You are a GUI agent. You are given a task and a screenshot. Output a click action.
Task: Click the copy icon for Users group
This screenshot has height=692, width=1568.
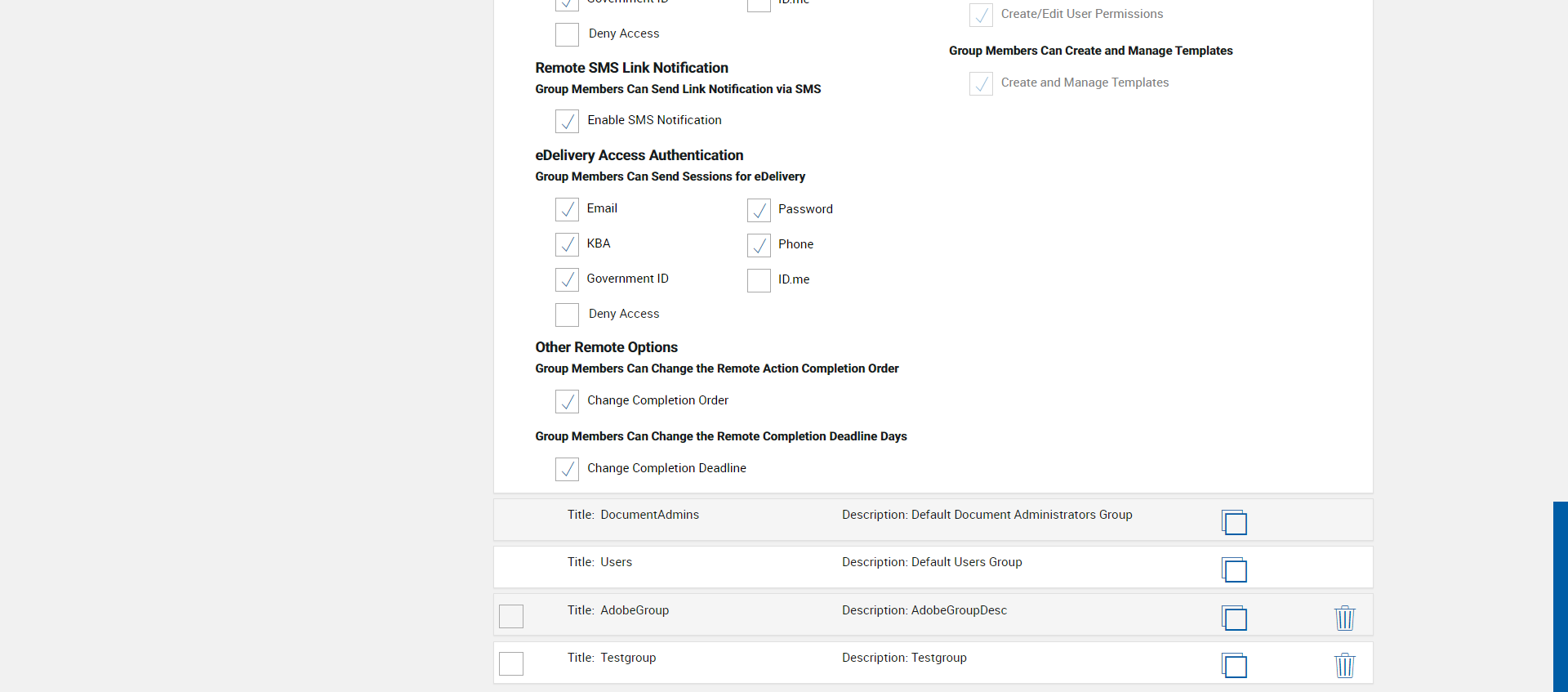[x=1234, y=569]
